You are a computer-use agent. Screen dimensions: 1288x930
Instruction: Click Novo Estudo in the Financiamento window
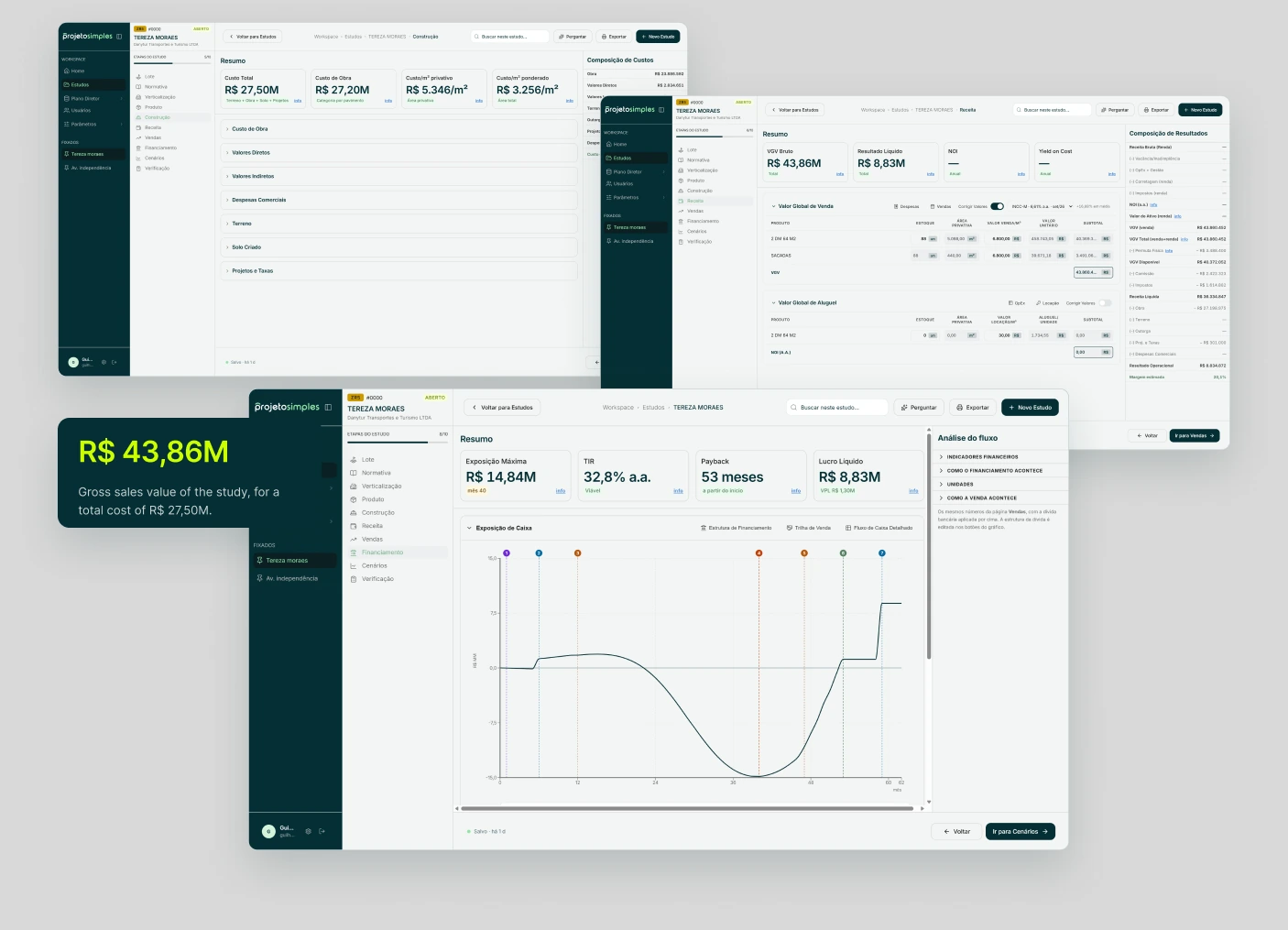pos(1030,408)
